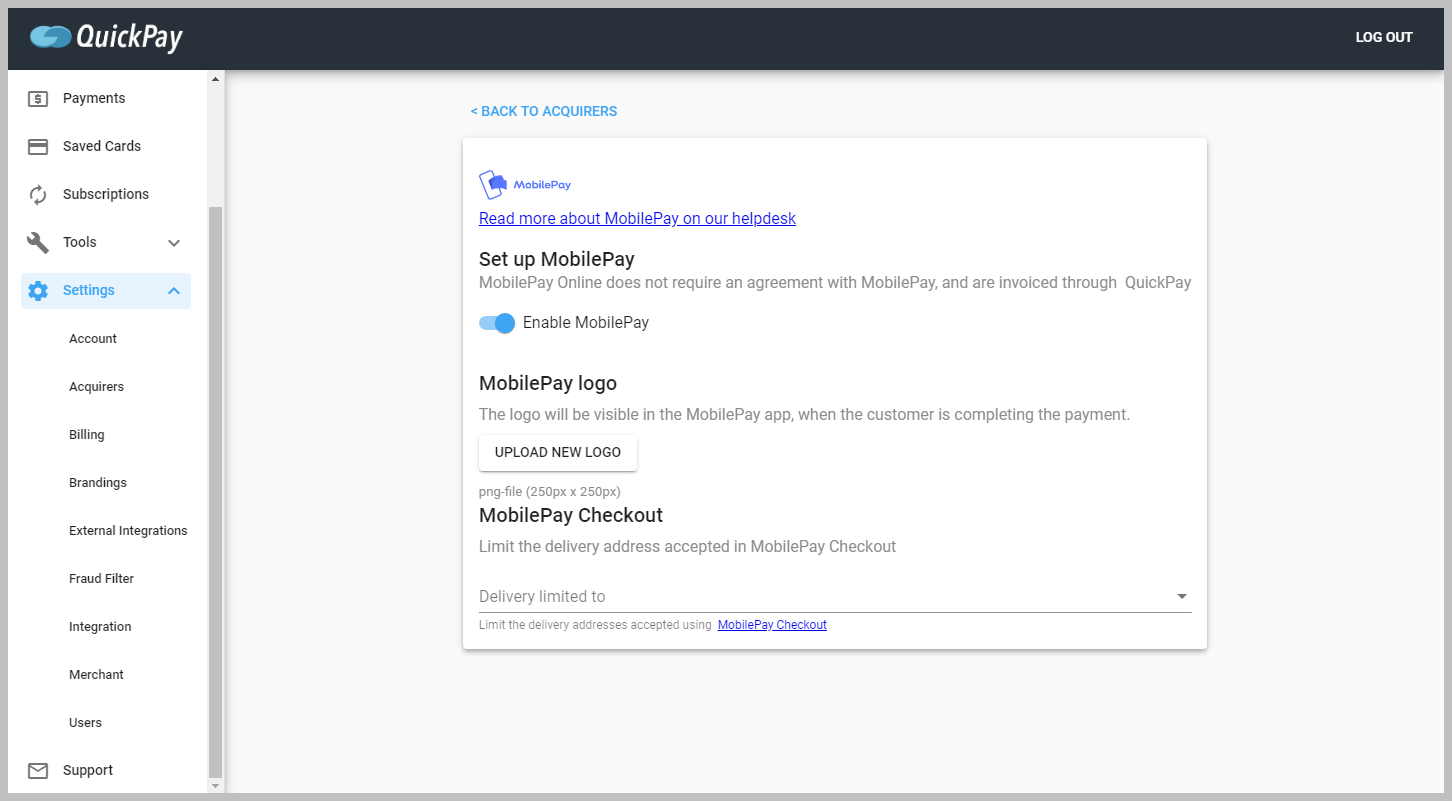Expand the Tools menu chevron
This screenshot has width=1452, height=801.
[174, 243]
